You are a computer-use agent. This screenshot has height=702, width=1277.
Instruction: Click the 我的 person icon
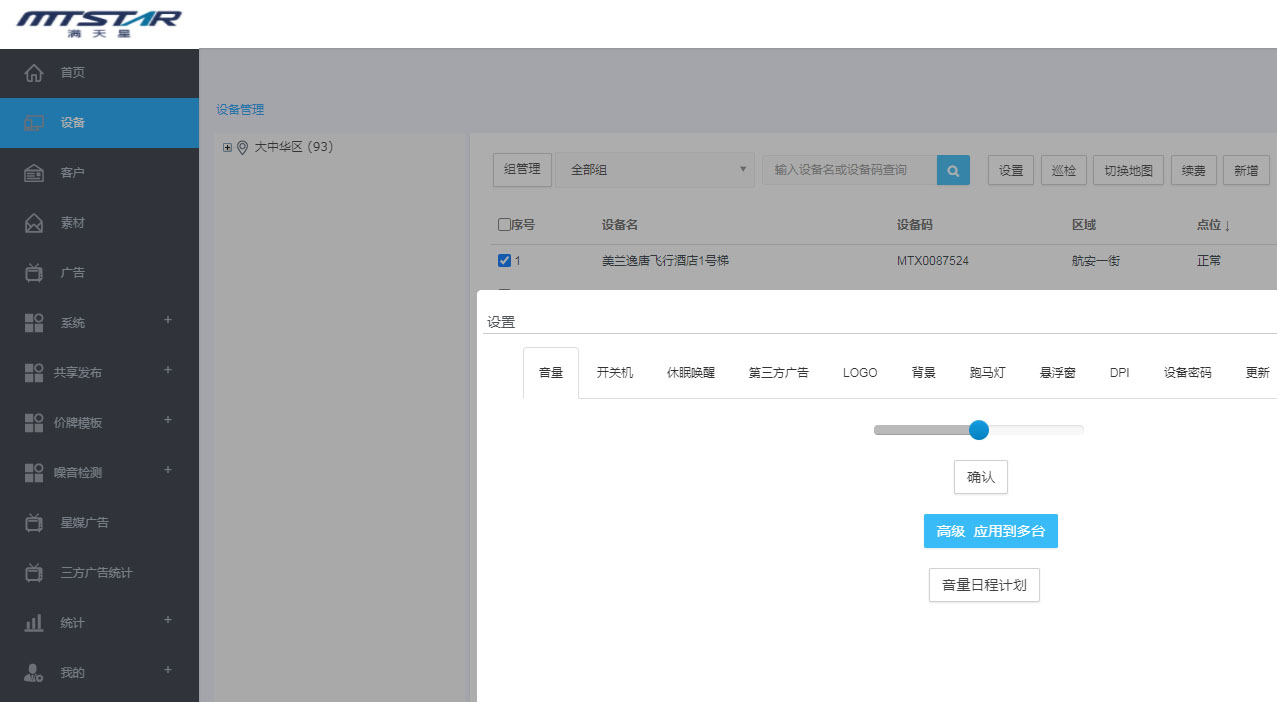point(35,672)
